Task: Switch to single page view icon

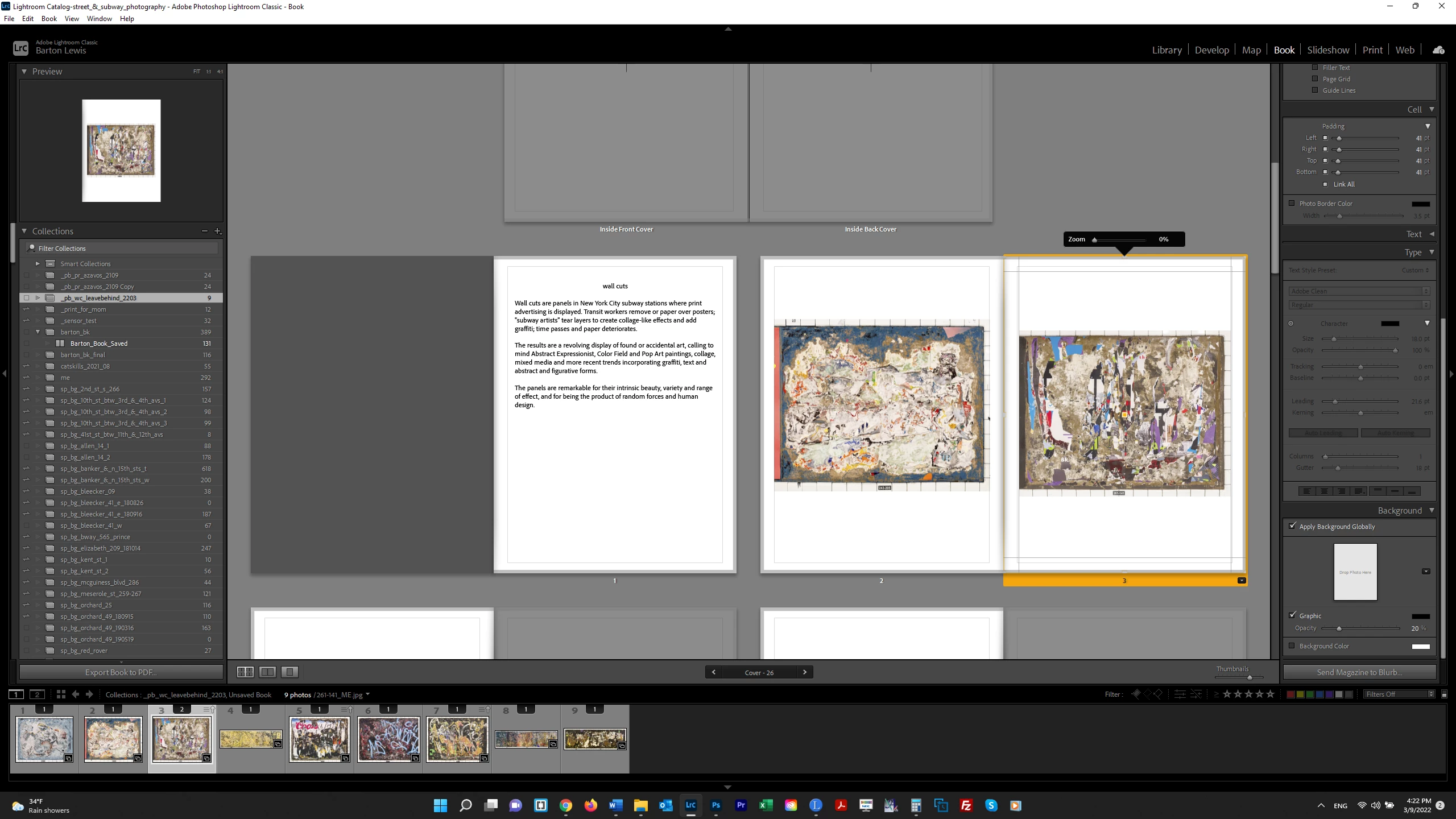Action: [289, 672]
